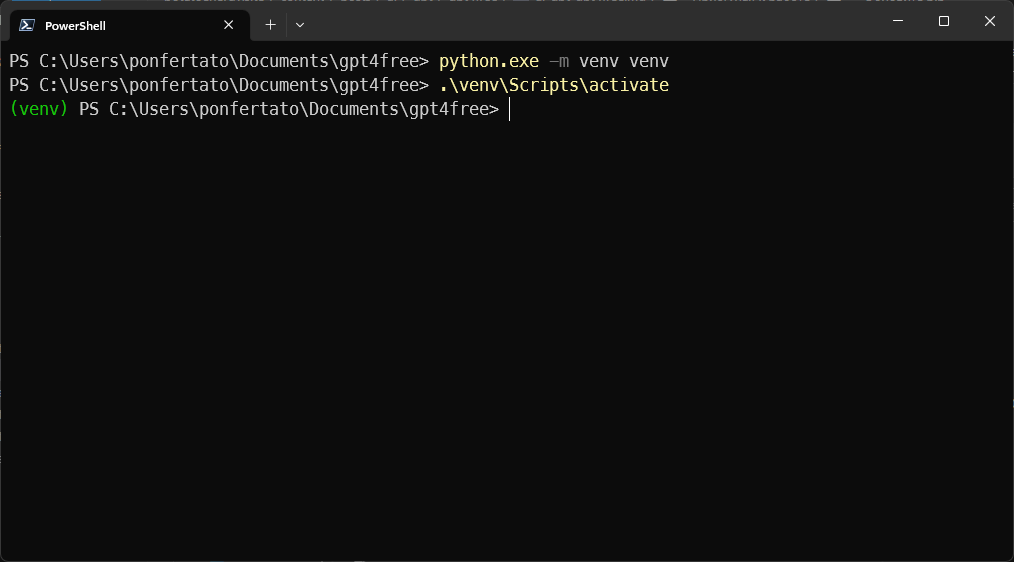Place cursor at the active prompt caret
This screenshot has height=562, width=1014.
click(509, 109)
